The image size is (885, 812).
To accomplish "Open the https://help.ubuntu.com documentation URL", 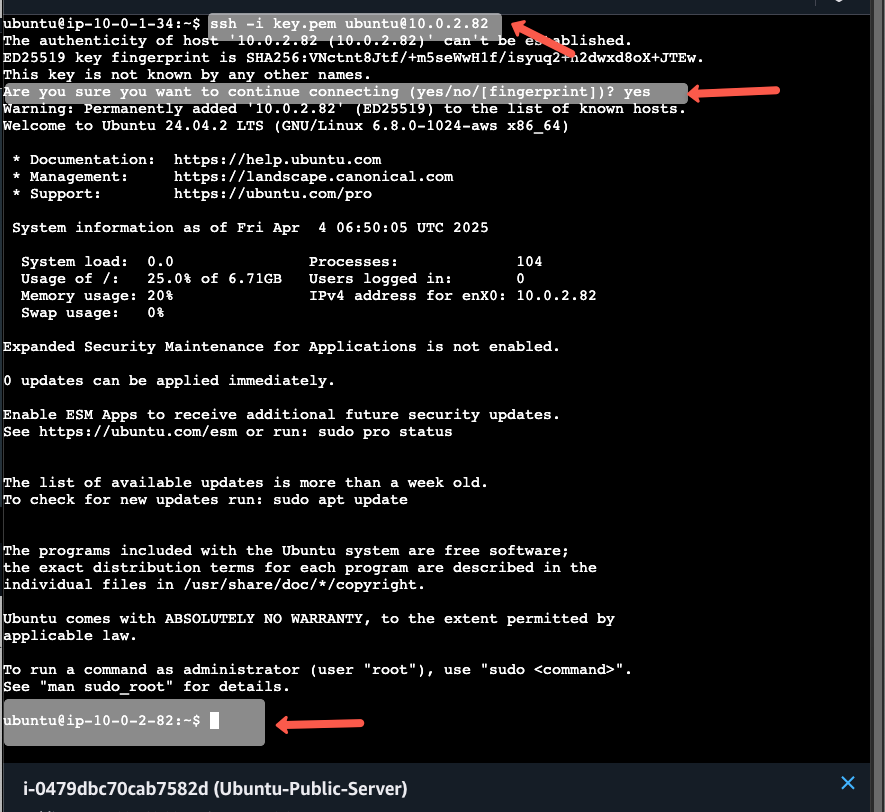I will [x=277, y=160].
